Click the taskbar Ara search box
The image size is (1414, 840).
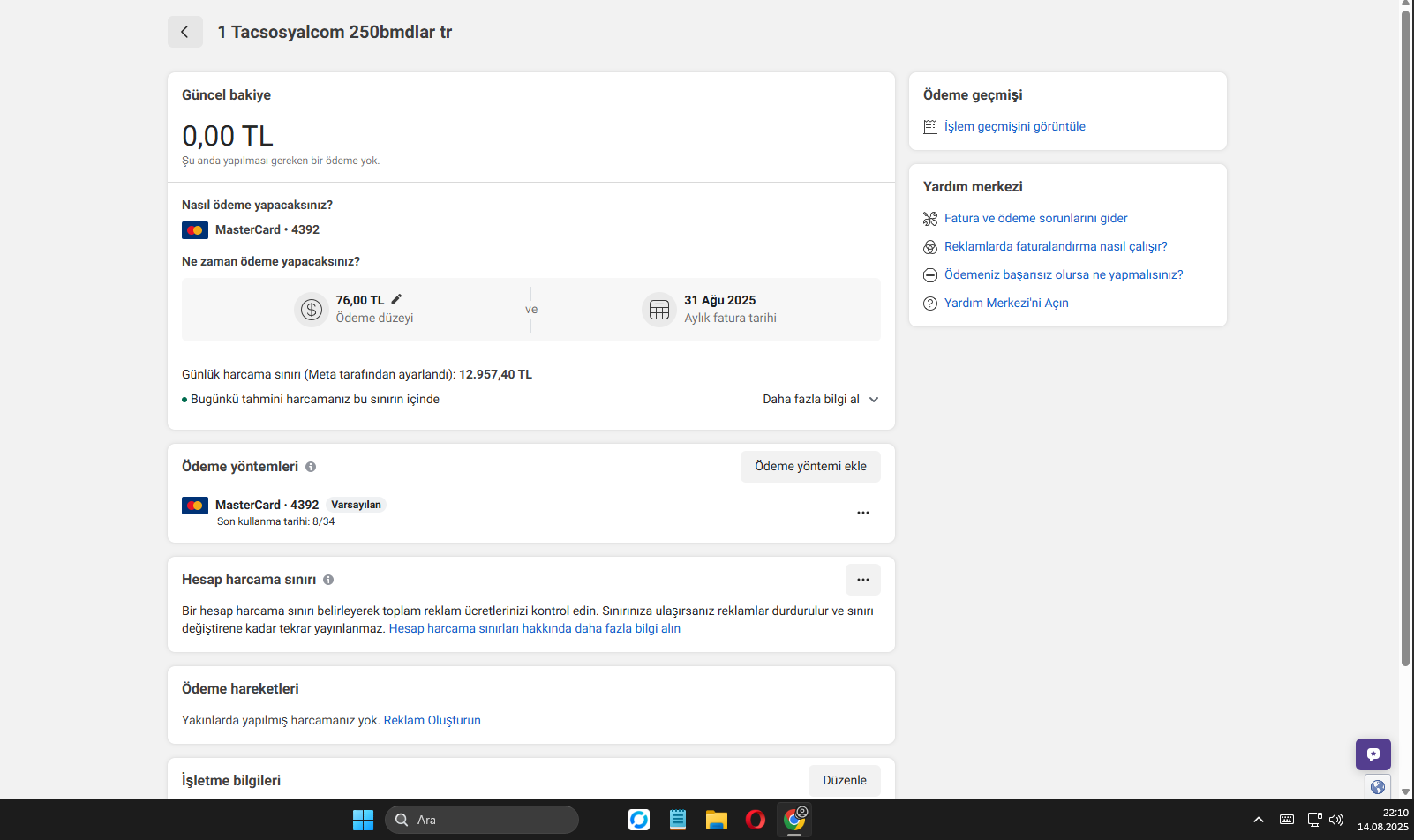pyautogui.click(x=482, y=820)
